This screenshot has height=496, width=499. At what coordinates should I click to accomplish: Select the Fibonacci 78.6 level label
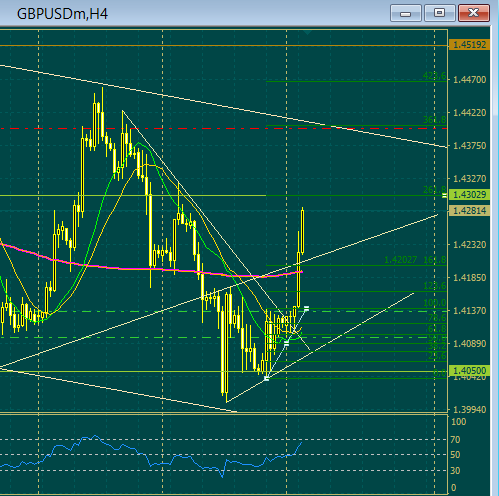(437, 318)
